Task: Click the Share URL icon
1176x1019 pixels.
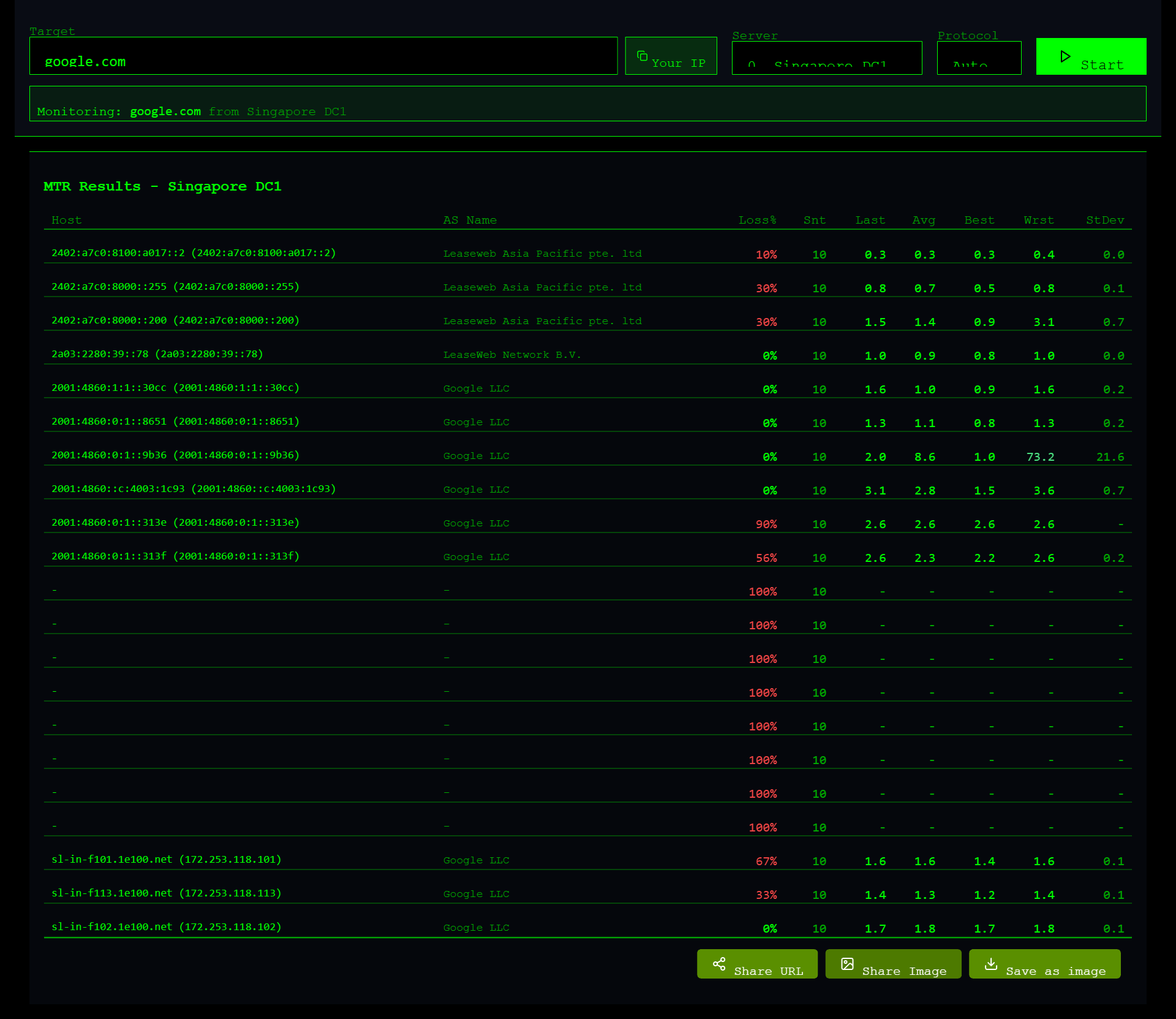Action: [719, 964]
